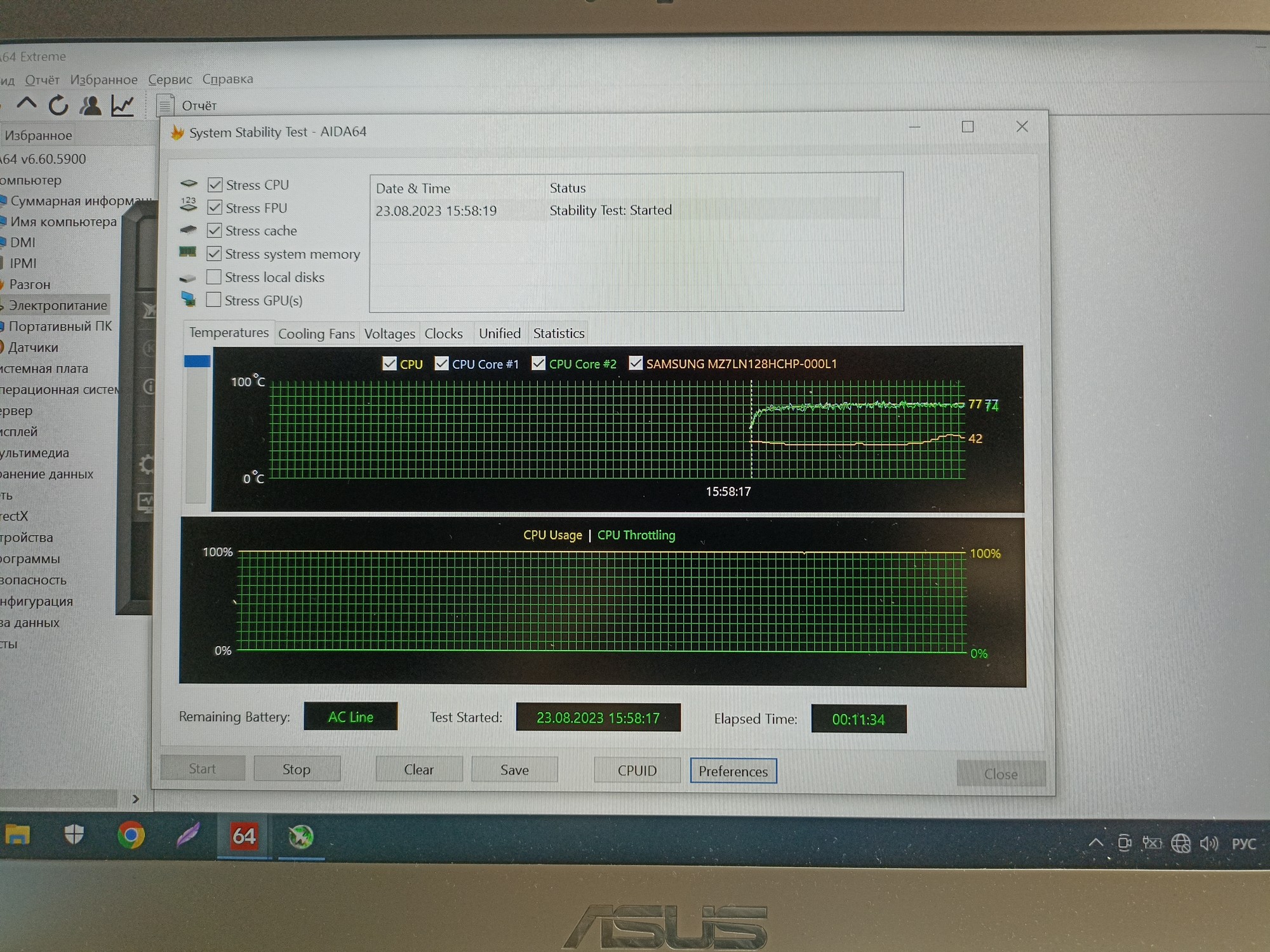Click the Отчёт report toolbar button
1270x952 pixels.
pyautogui.click(x=188, y=105)
